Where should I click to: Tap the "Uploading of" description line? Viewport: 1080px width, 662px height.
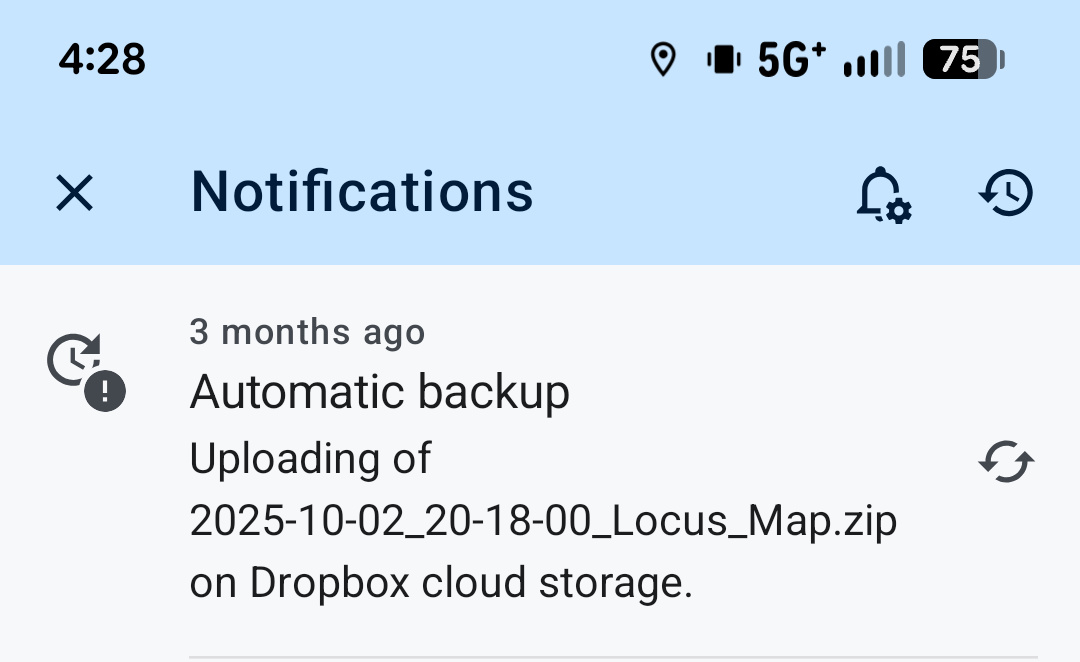[310, 459]
